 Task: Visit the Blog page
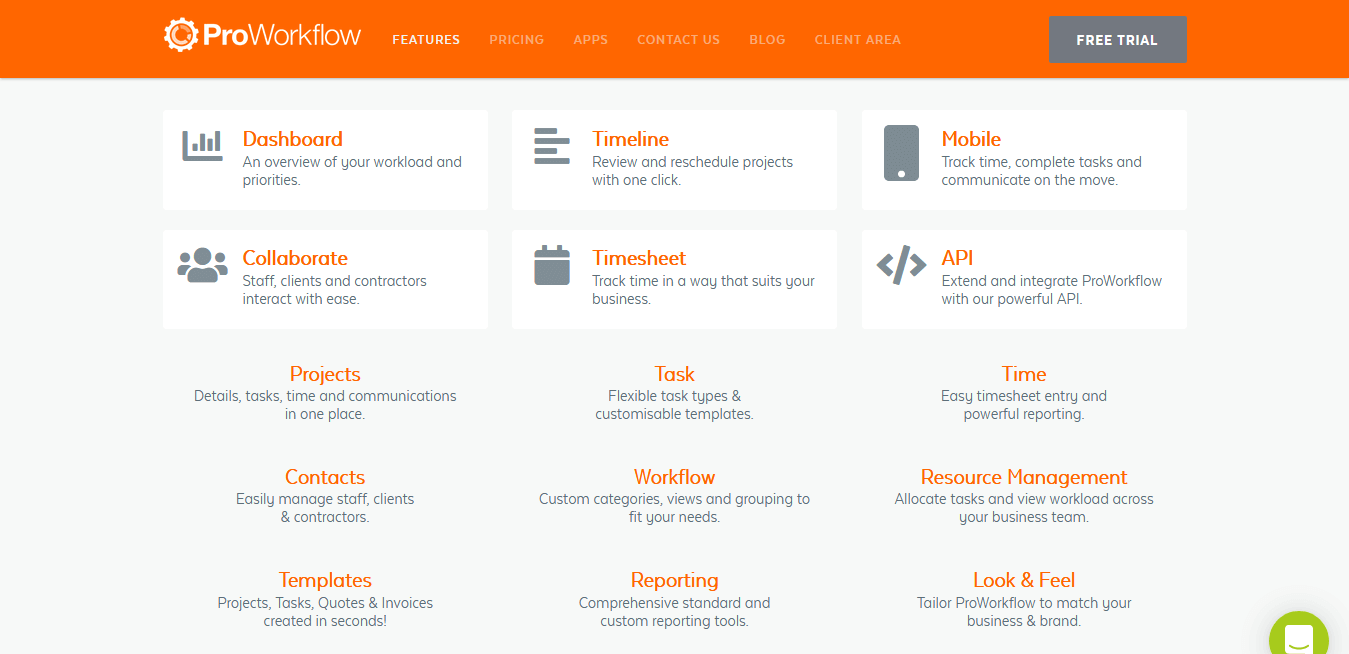767,40
